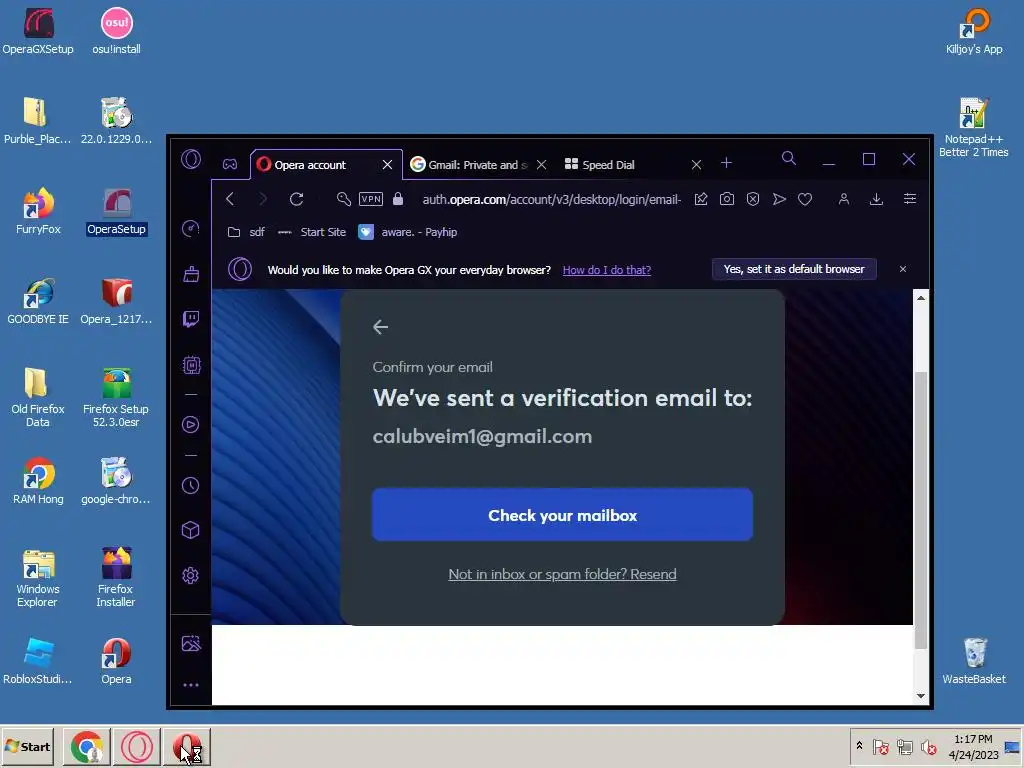This screenshot has width=1024, height=768.
Task: Select the Notepad++ desktop shortcut
Action: coord(974,127)
